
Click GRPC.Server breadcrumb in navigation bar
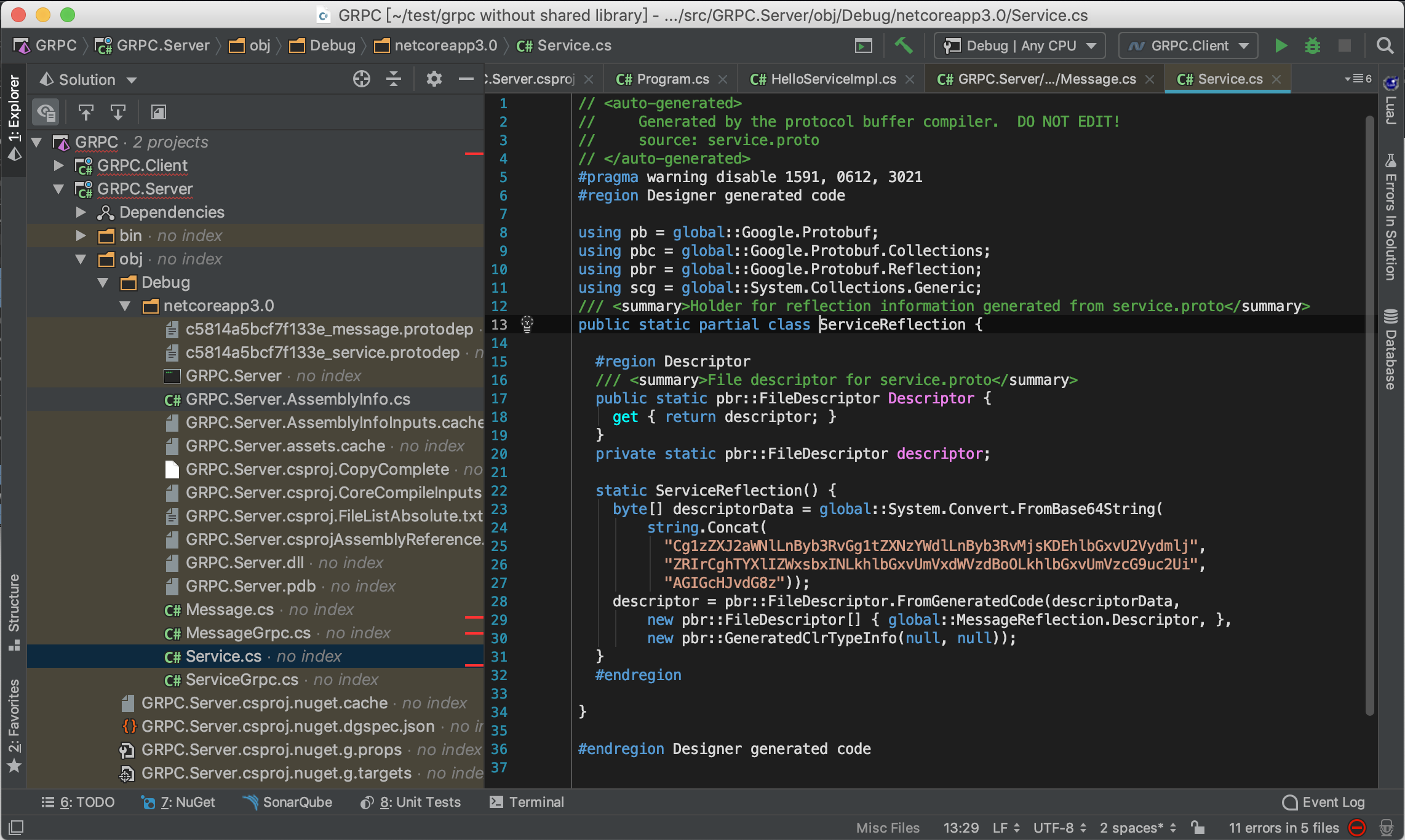pyautogui.click(x=152, y=46)
